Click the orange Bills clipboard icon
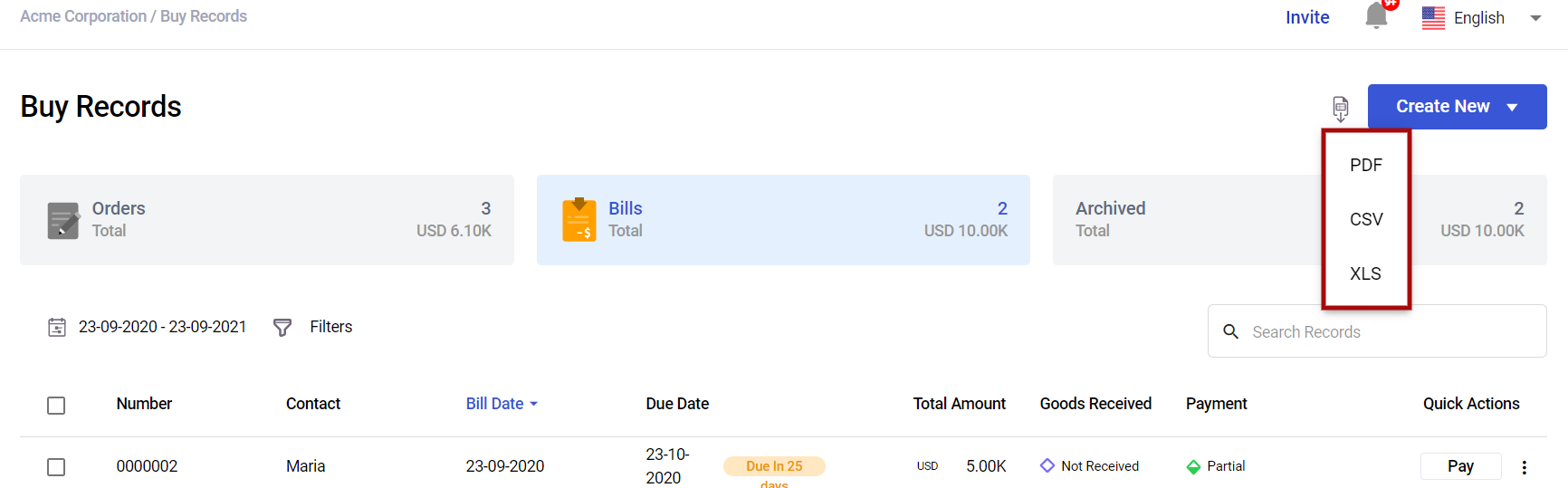This screenshot has height=488, width=1568. (x=579, y=220)
